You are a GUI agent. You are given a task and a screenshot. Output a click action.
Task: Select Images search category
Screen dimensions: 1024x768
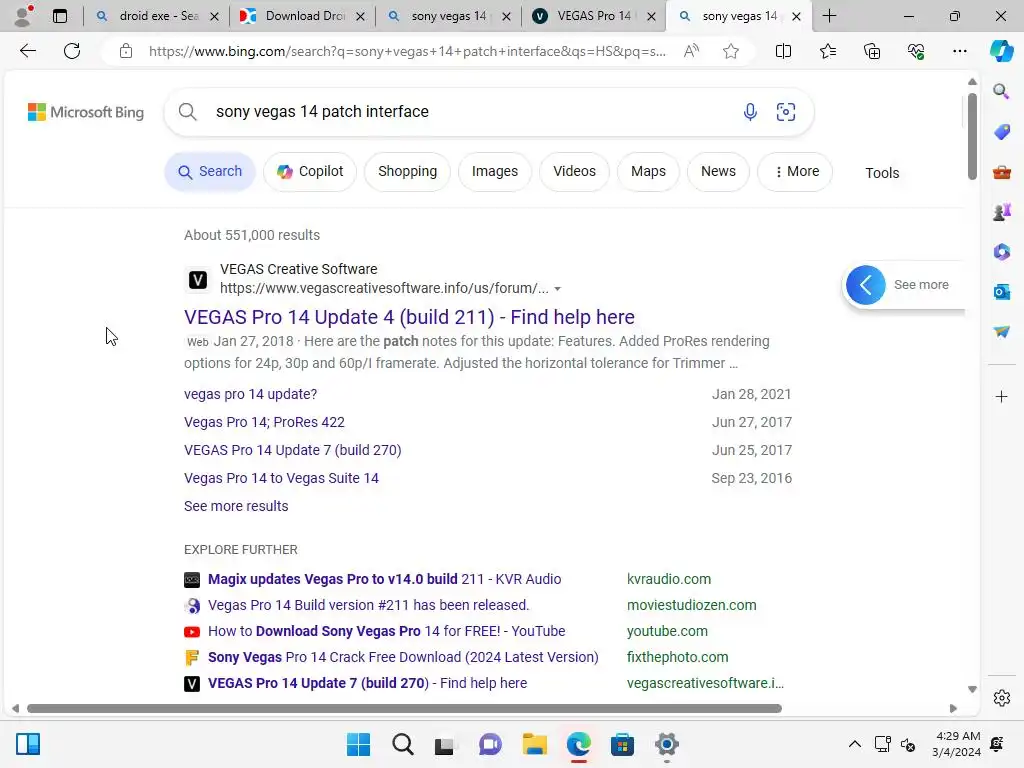pos(495,171)
